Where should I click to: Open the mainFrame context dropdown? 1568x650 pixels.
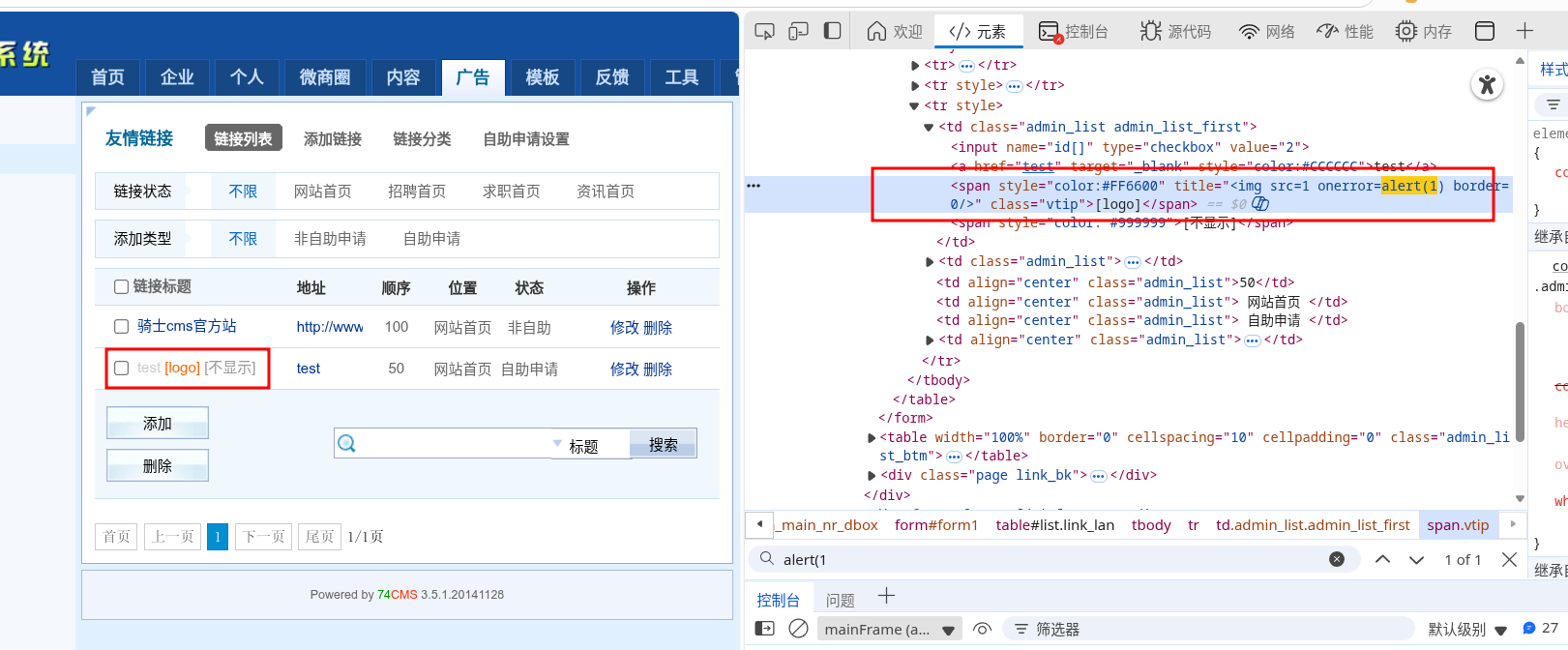(890, 629)
